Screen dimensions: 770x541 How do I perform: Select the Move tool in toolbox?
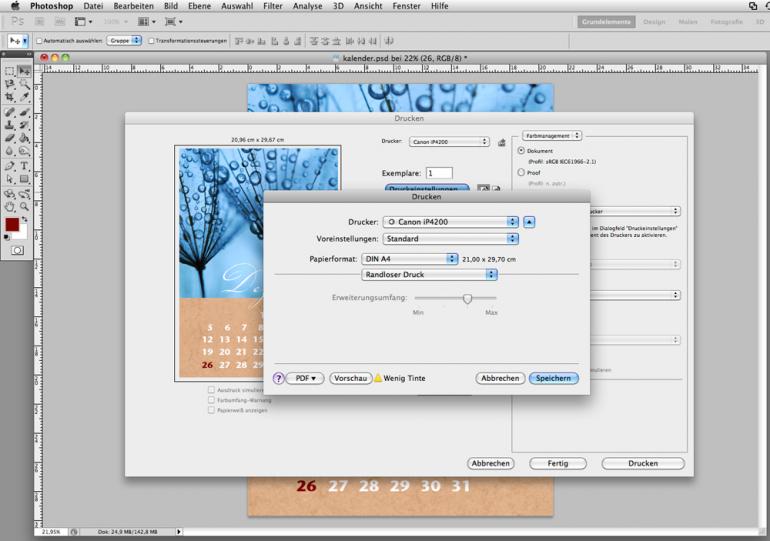coord(24,71)
